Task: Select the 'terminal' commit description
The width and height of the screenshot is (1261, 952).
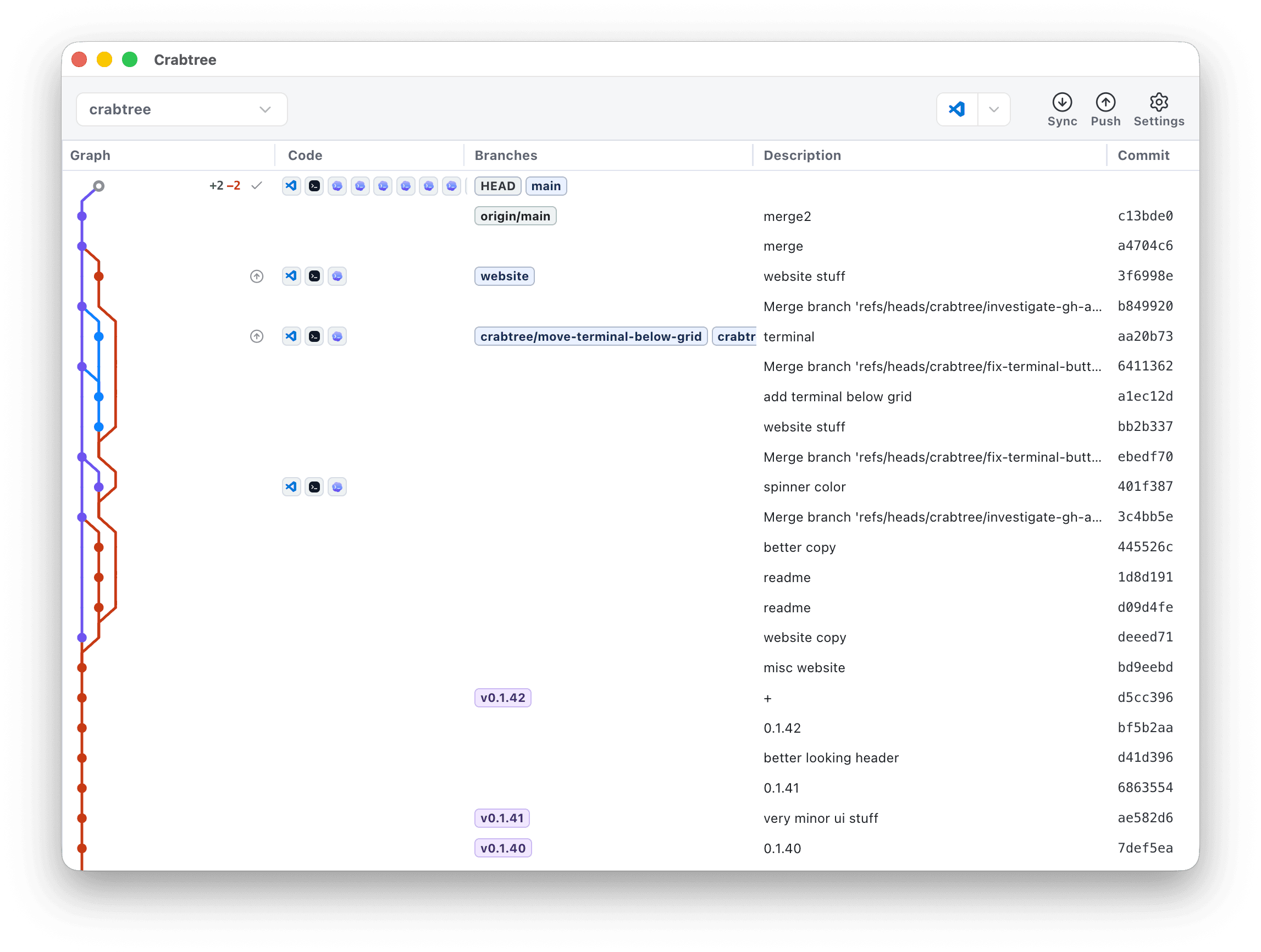Action: coord(788,337)
